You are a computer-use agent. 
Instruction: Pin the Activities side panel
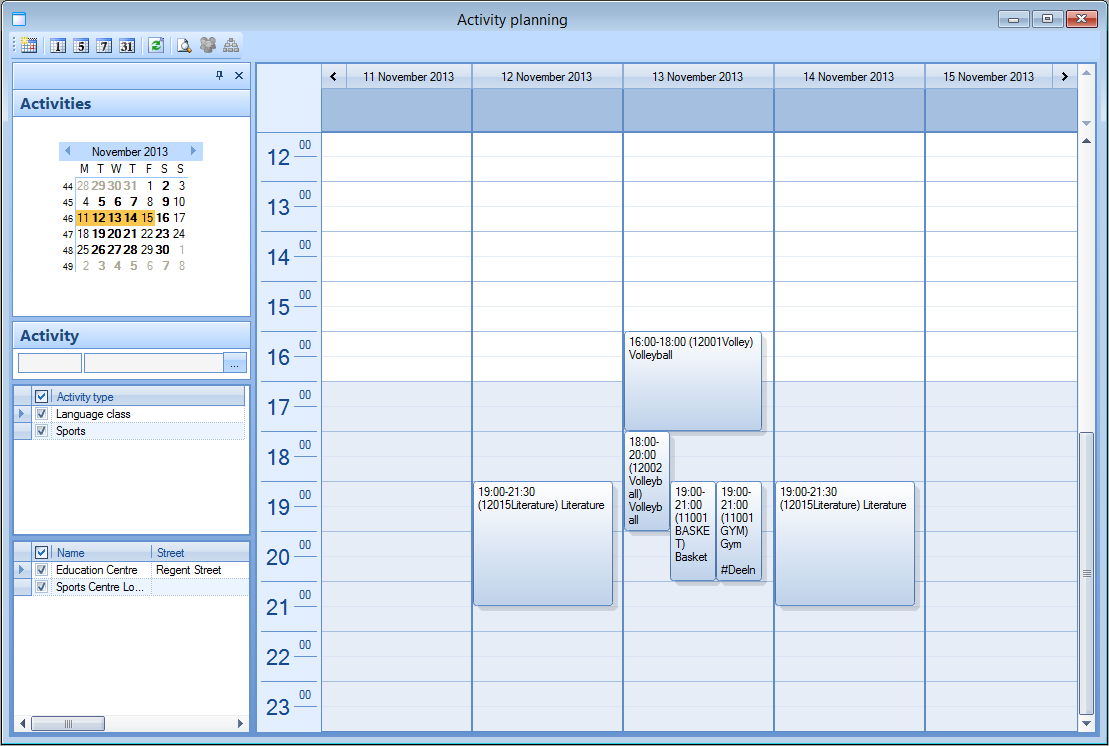220,76
